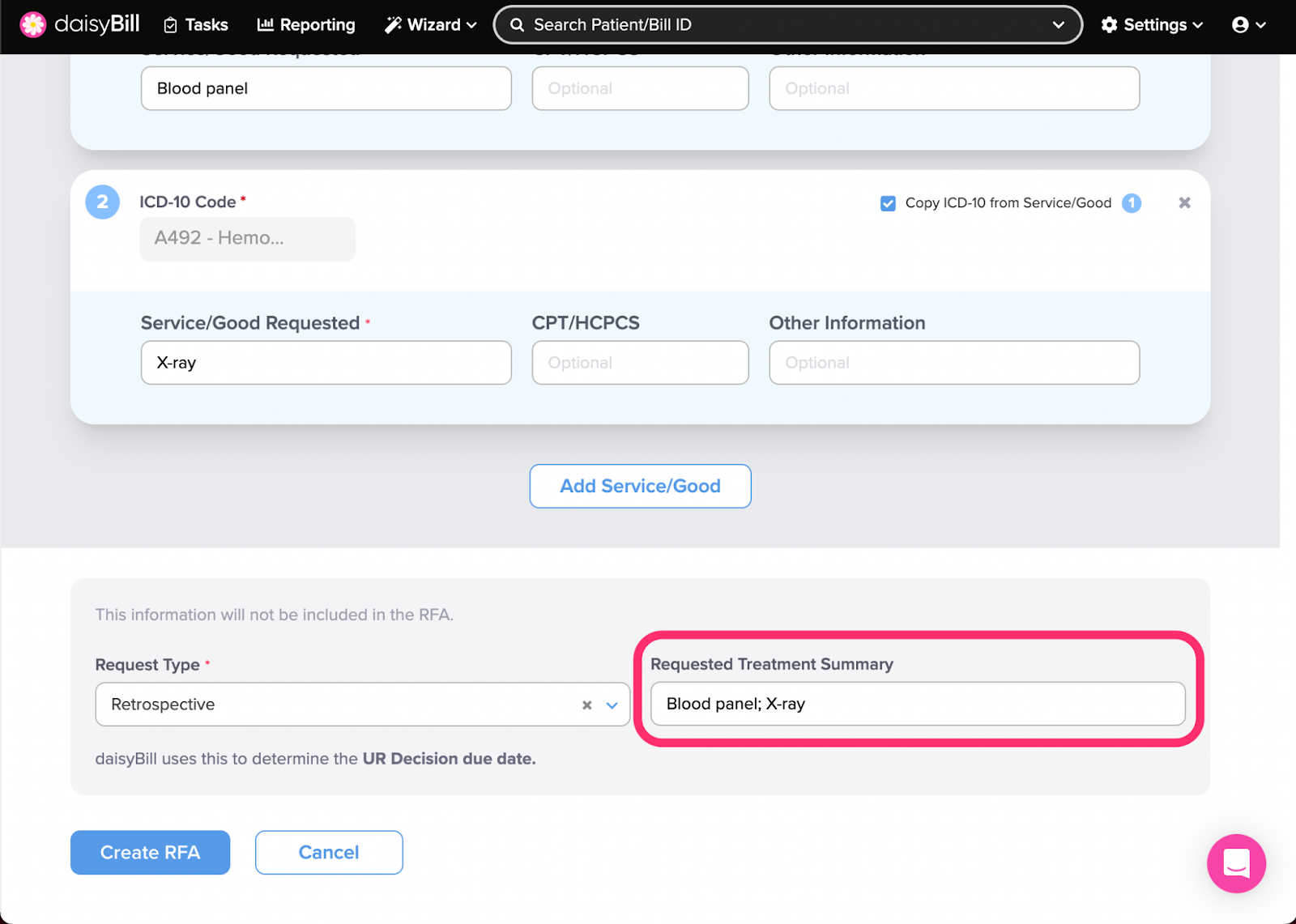Click the UR Decision due date text
Screen dimensions: 1296x924
[449, 759]
